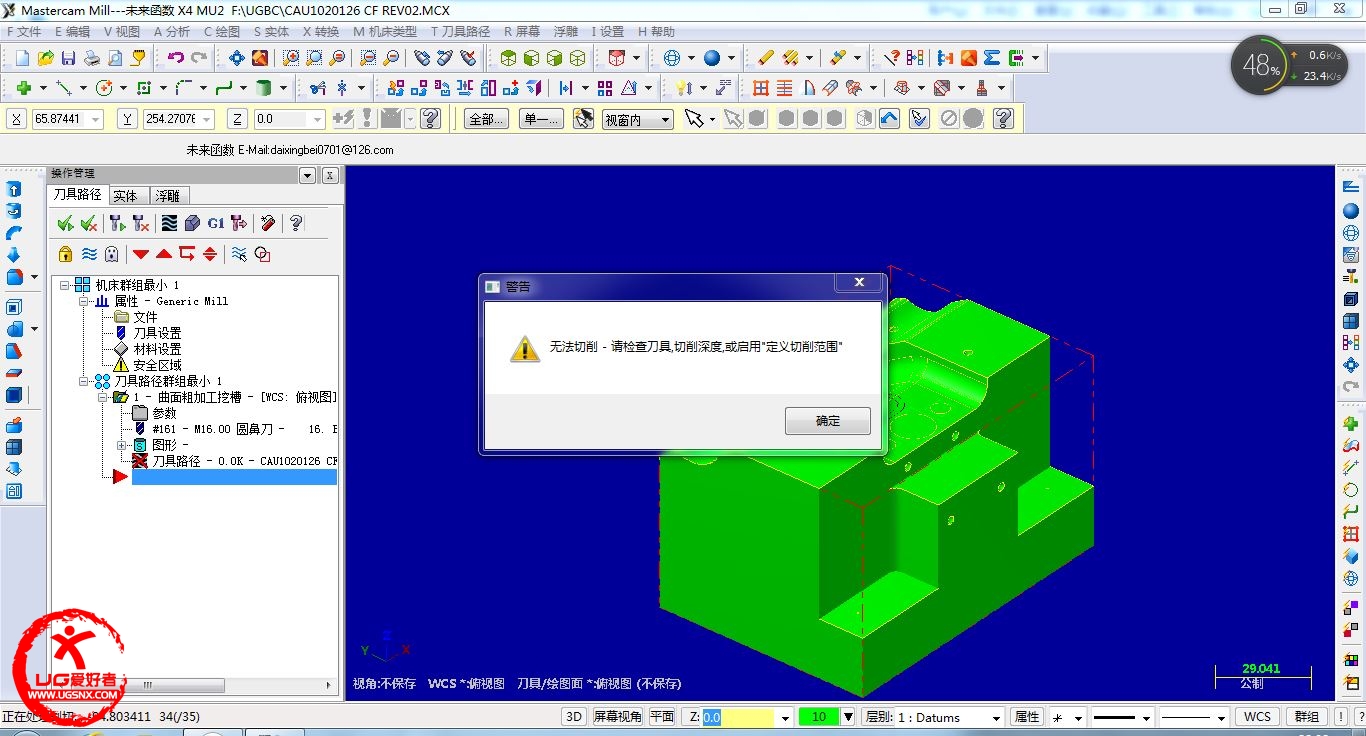Click the regenerate all selected operations icon
The image size is (1366, 736).
(117, 223)
